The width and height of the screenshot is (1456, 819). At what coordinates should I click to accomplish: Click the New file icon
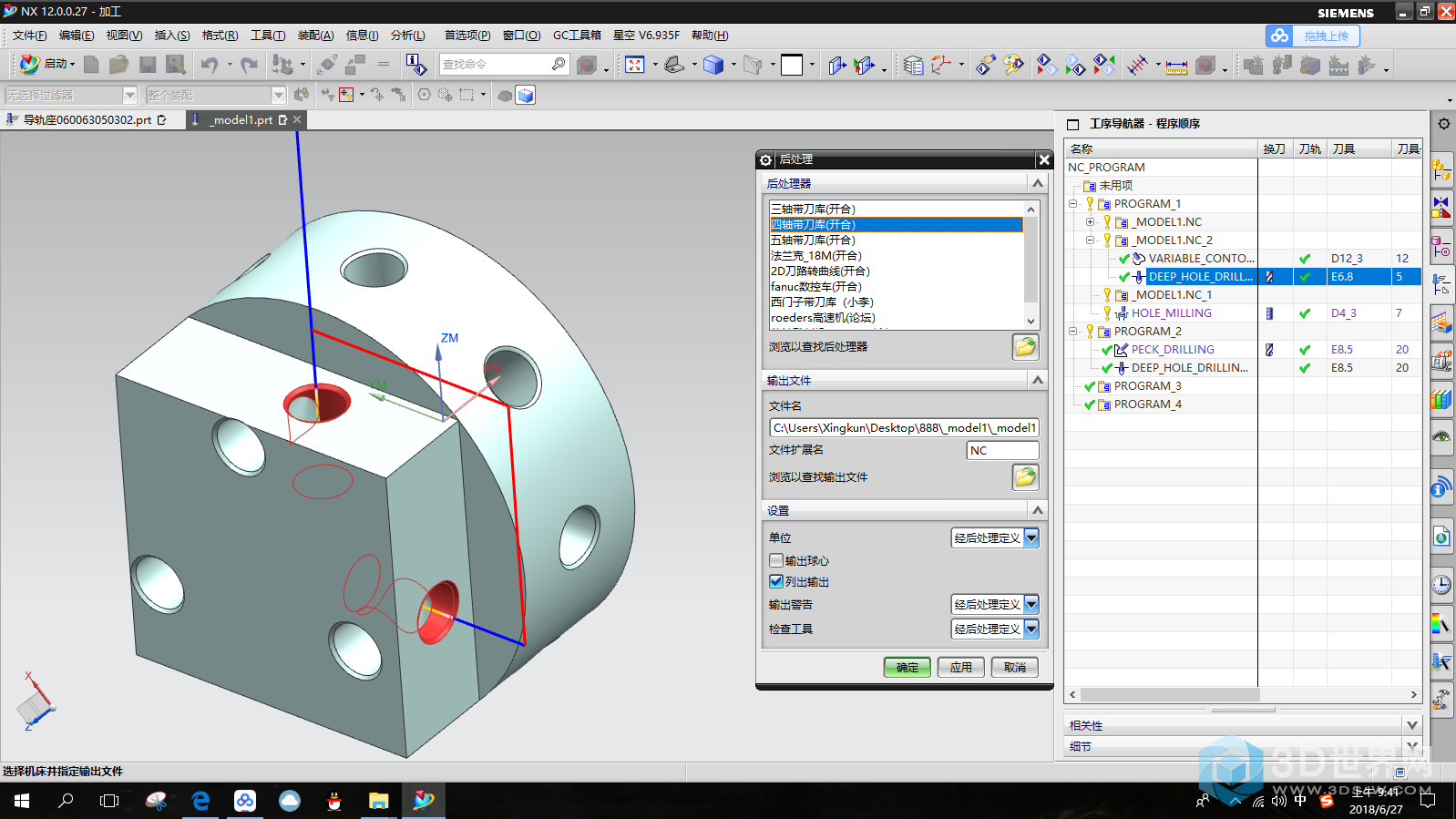point(91,64)
